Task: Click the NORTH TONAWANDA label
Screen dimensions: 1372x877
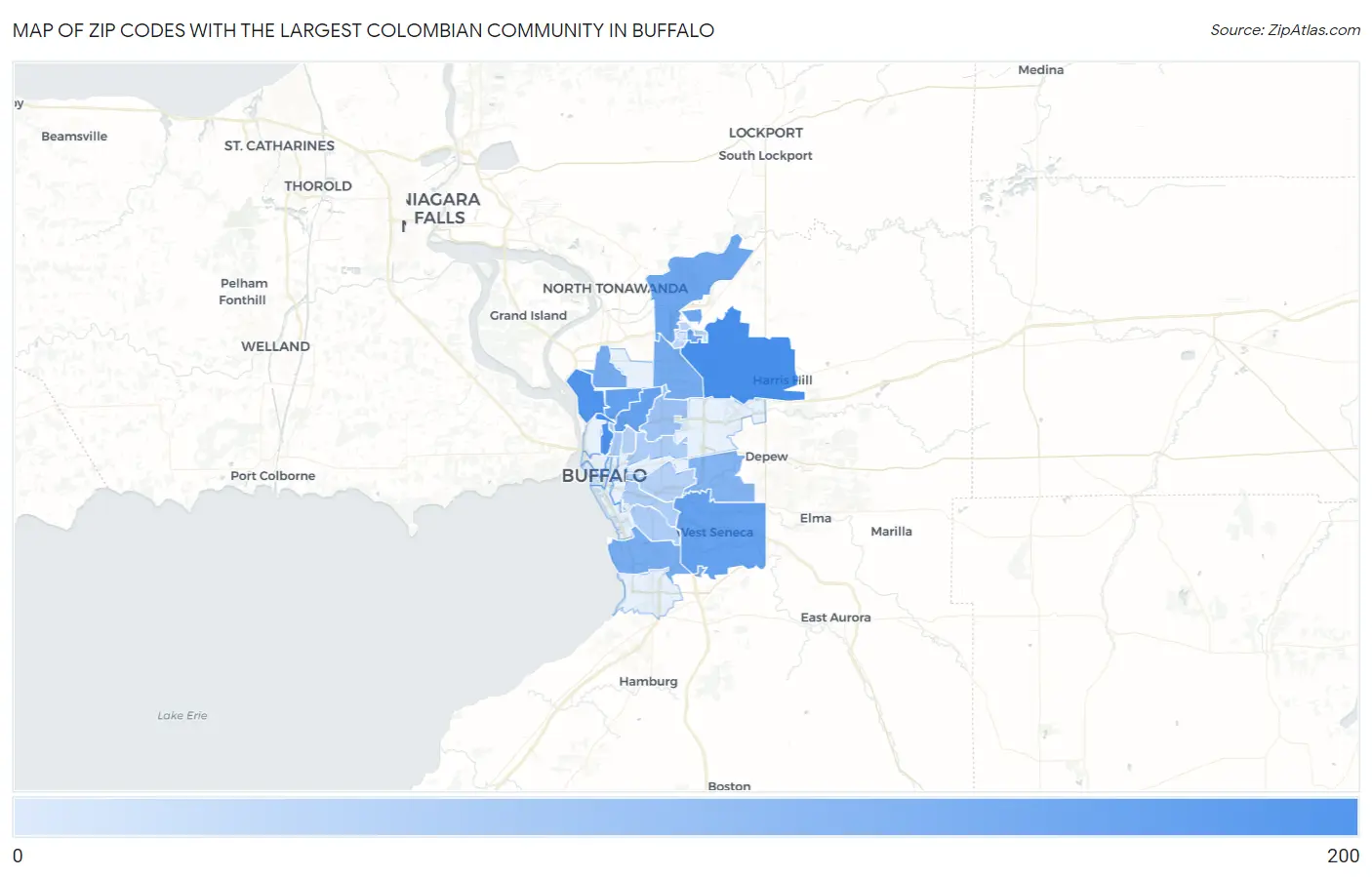Action: point(615,288)
